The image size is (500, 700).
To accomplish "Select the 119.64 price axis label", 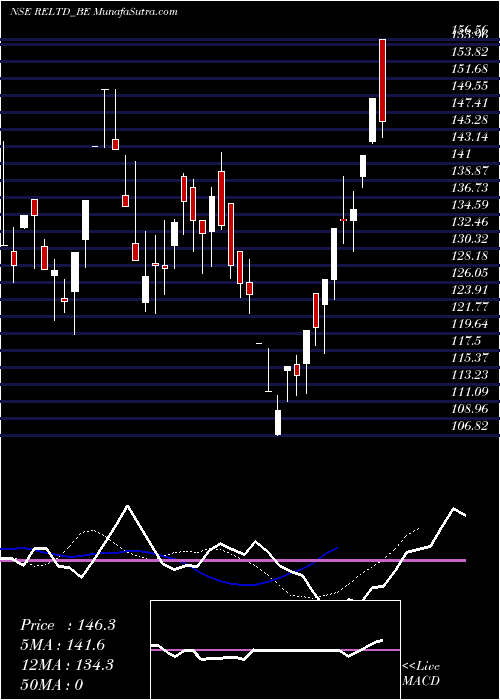I will (469, 324).
